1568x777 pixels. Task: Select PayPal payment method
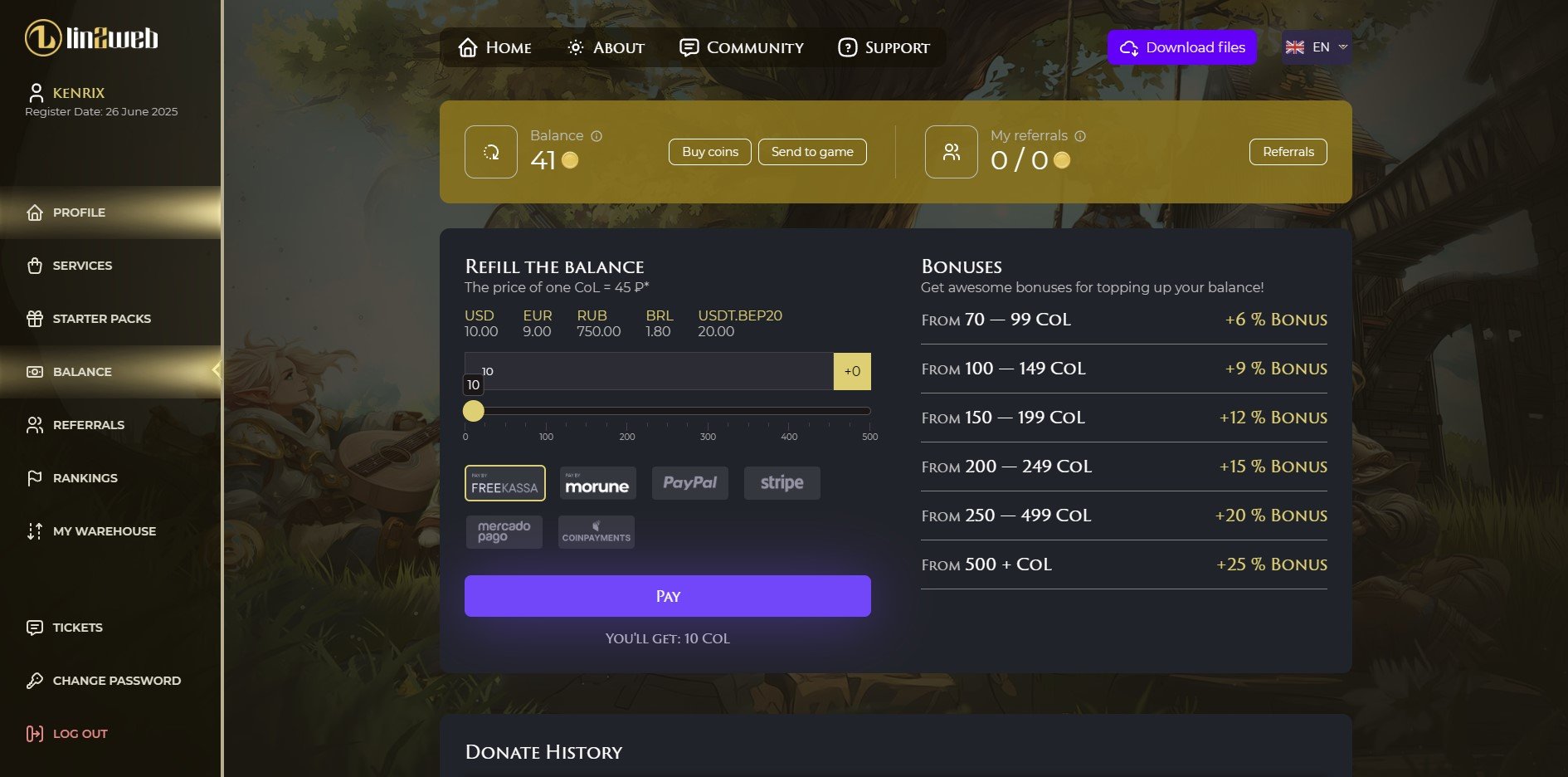(x=690, y=483)
